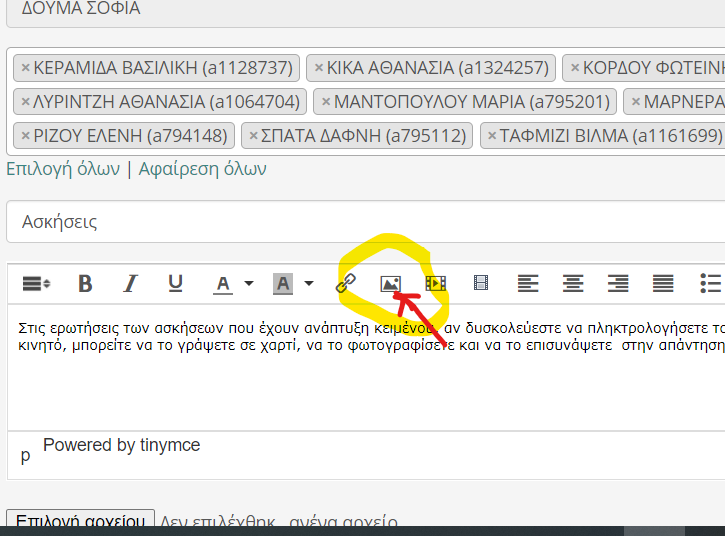Click the media filmstrip icon

[x=481, y=284]
